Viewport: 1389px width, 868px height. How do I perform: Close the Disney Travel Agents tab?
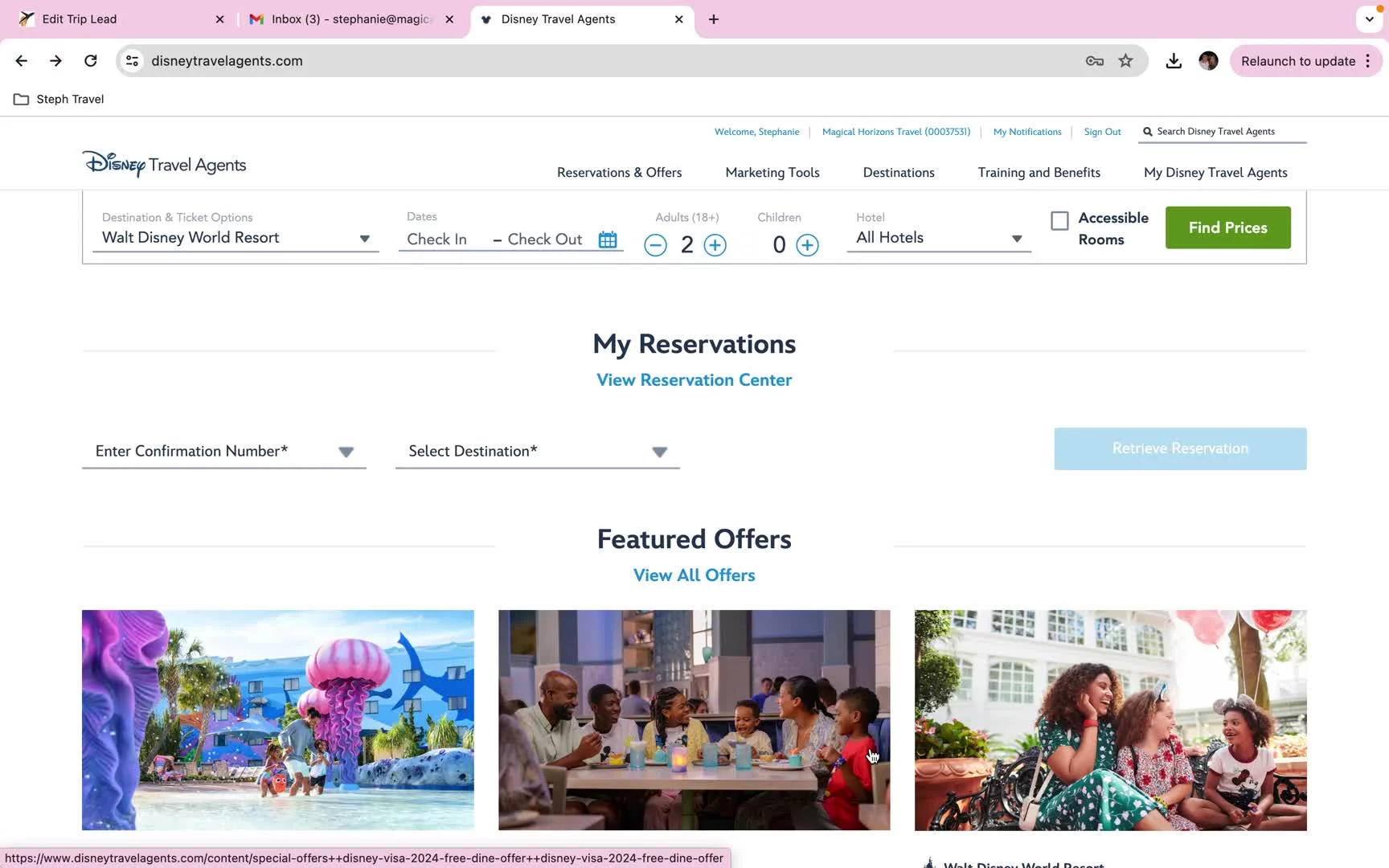(x=678, y=19)
